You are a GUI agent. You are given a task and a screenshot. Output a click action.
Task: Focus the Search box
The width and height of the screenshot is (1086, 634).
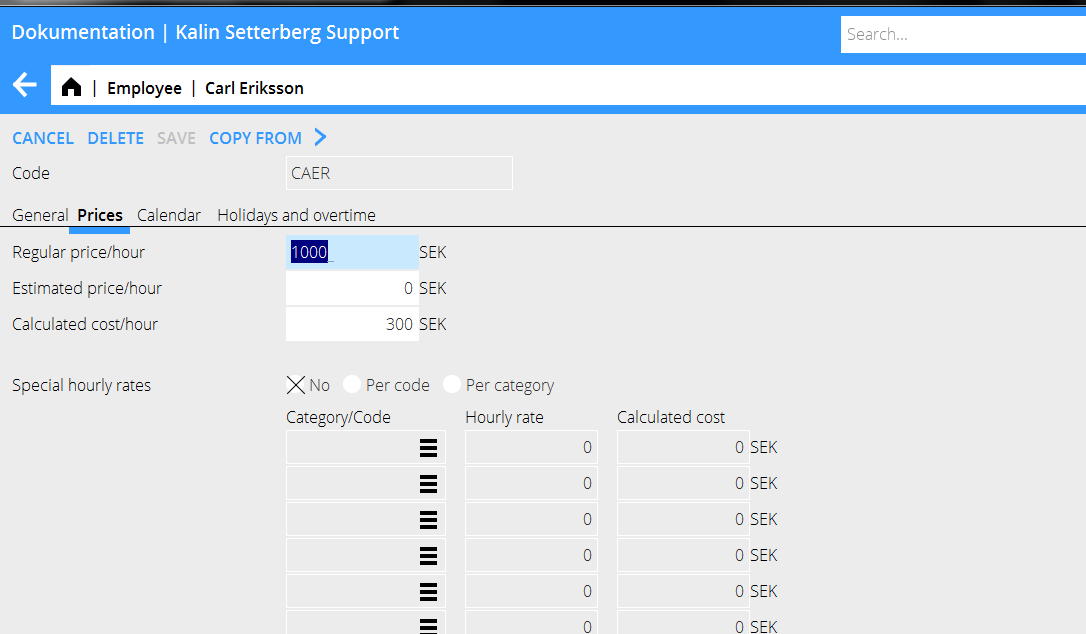pyautogui.click(x=960, y=34)
